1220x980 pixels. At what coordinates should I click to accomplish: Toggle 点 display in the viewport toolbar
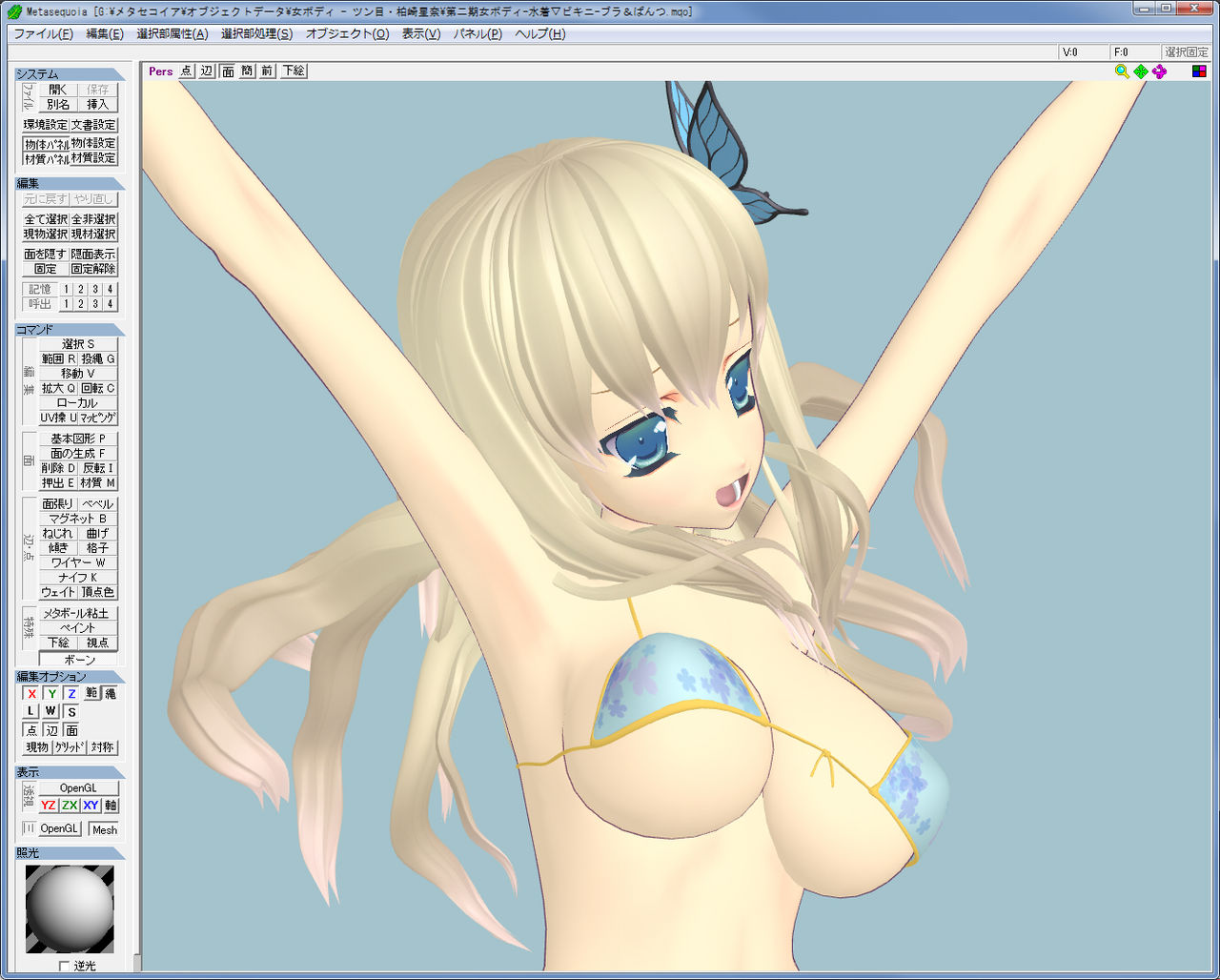[186, 71]
